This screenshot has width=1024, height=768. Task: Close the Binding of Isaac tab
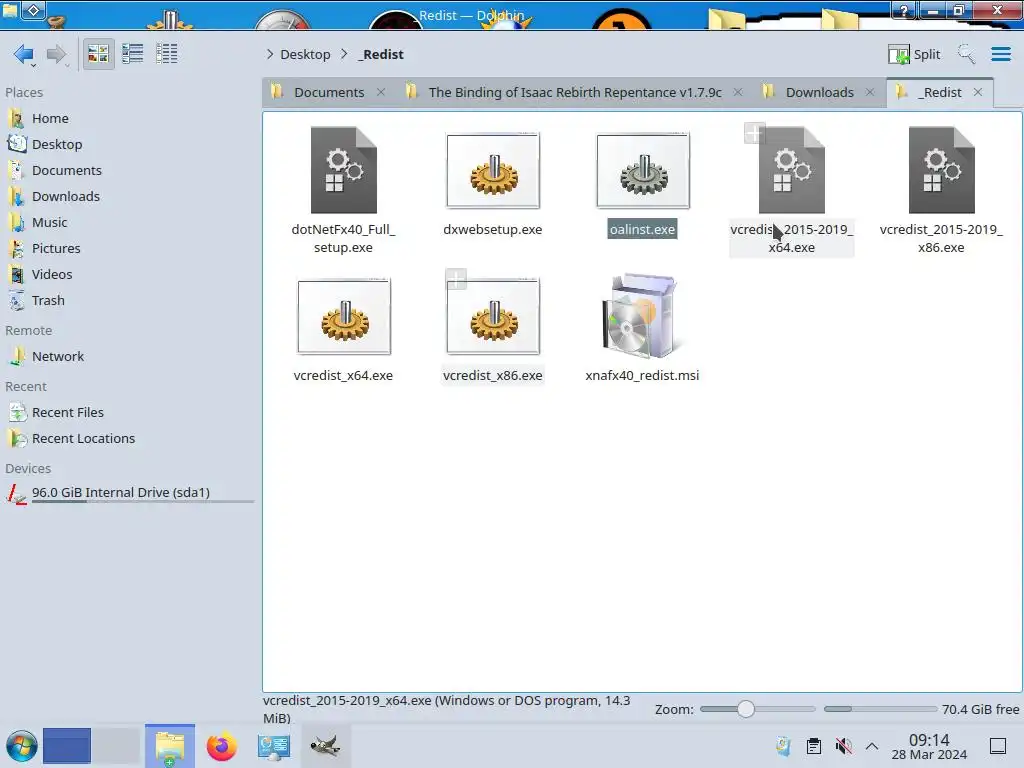pyautogui.click(x=738, y=92)
